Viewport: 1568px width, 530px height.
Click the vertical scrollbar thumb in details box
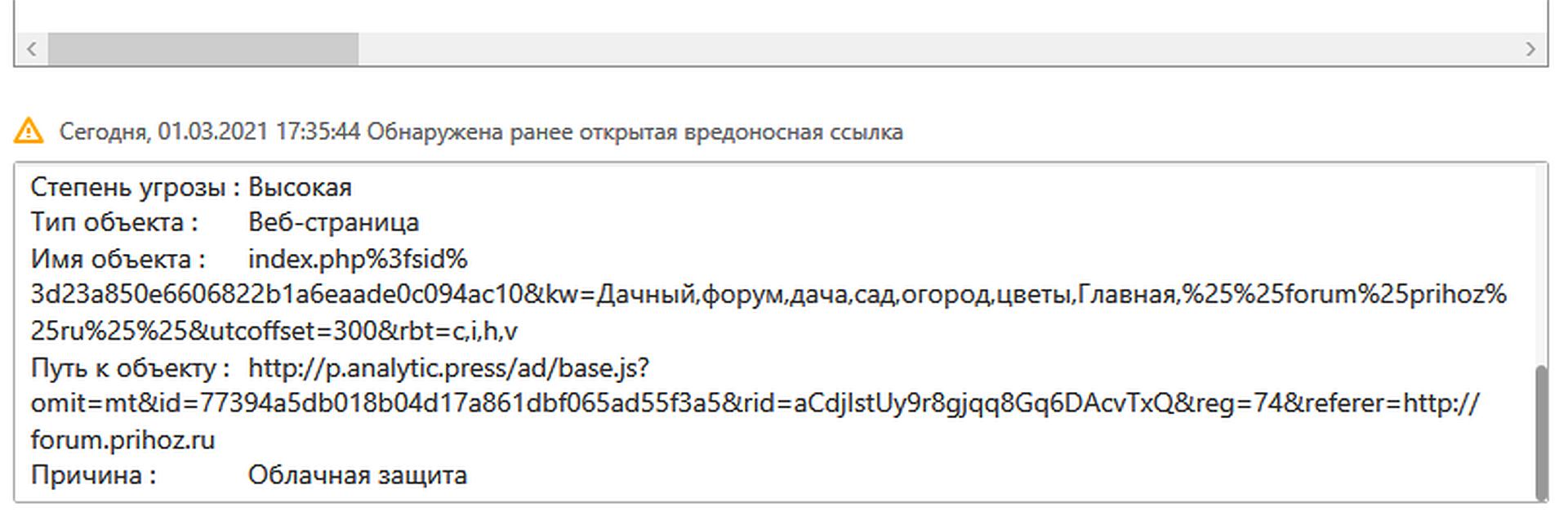pyautogui.click(x=1541, y=433)
